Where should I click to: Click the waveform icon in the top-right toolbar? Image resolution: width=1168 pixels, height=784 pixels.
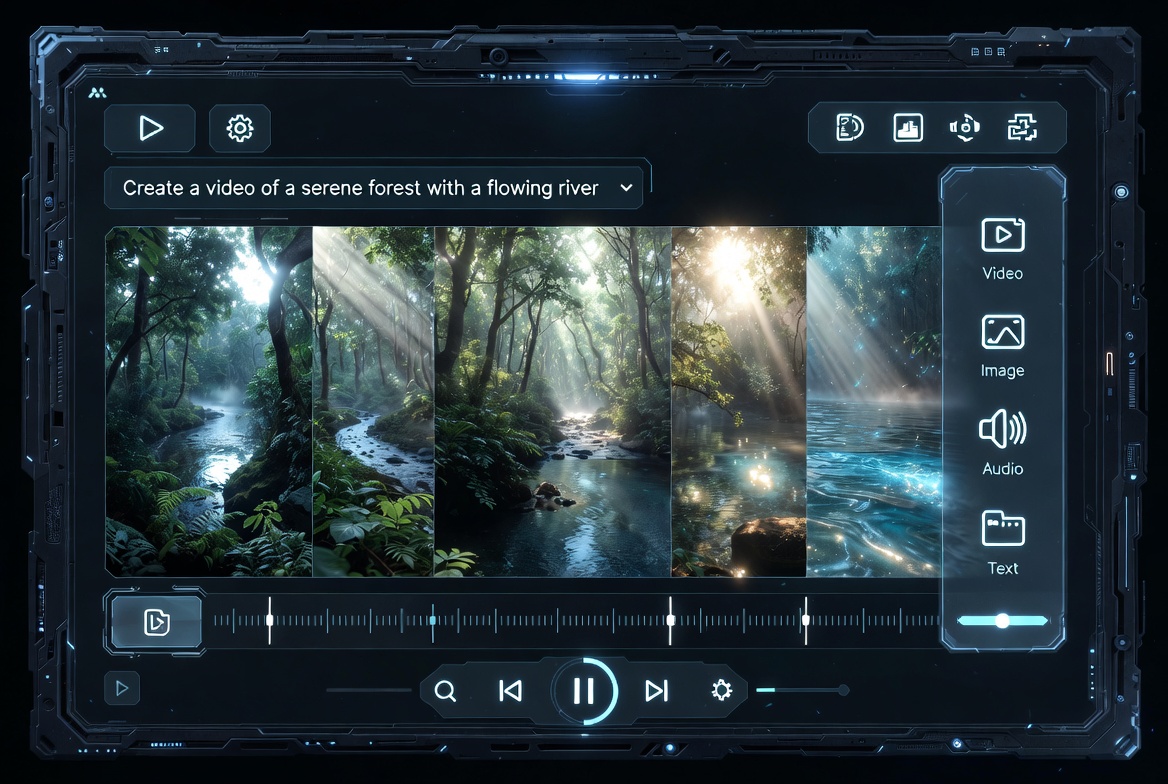pyautogui.click(x=906, y=127)
